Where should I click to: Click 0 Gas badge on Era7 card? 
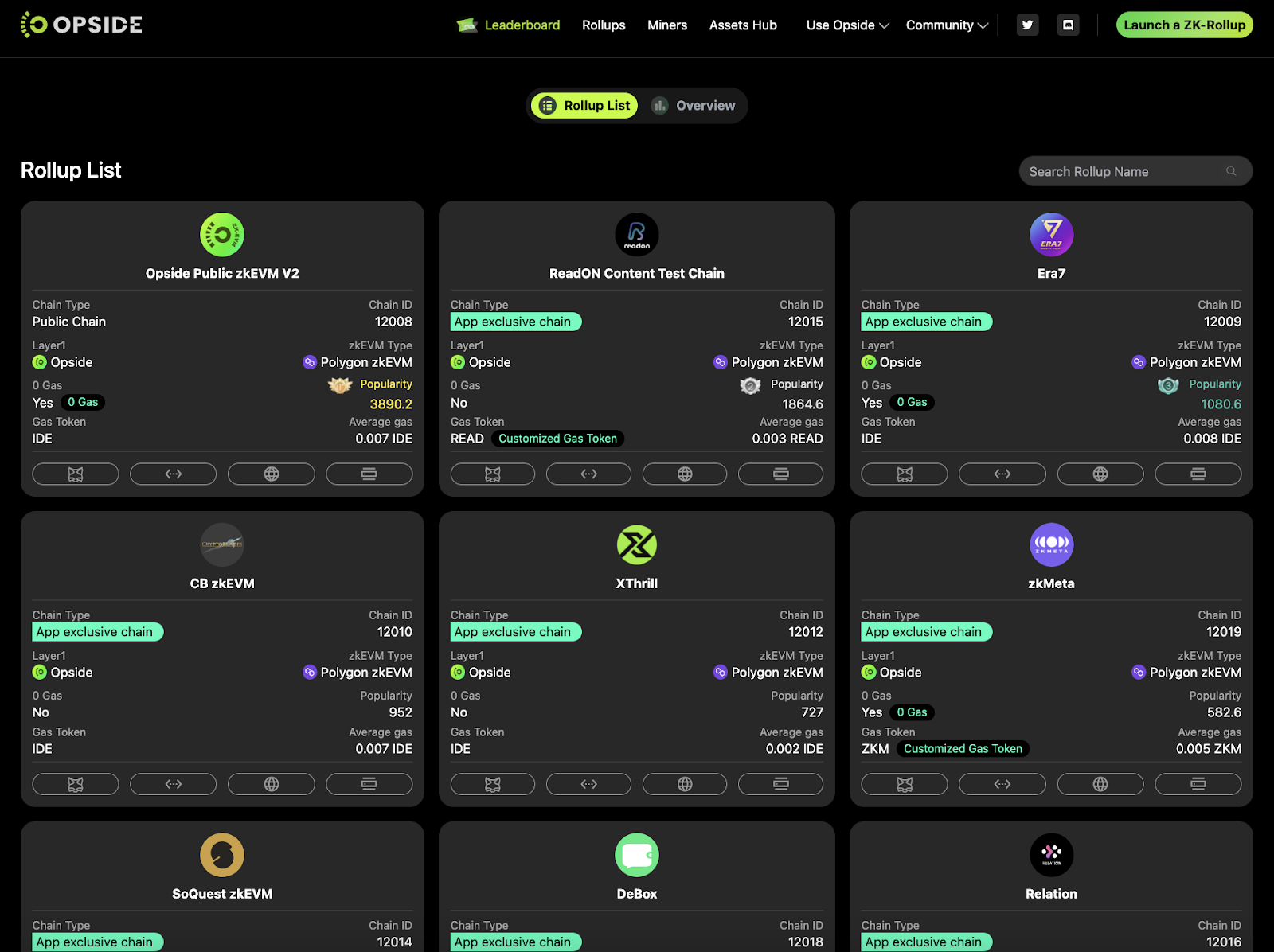pyautogui.click(x=912, y=402)
